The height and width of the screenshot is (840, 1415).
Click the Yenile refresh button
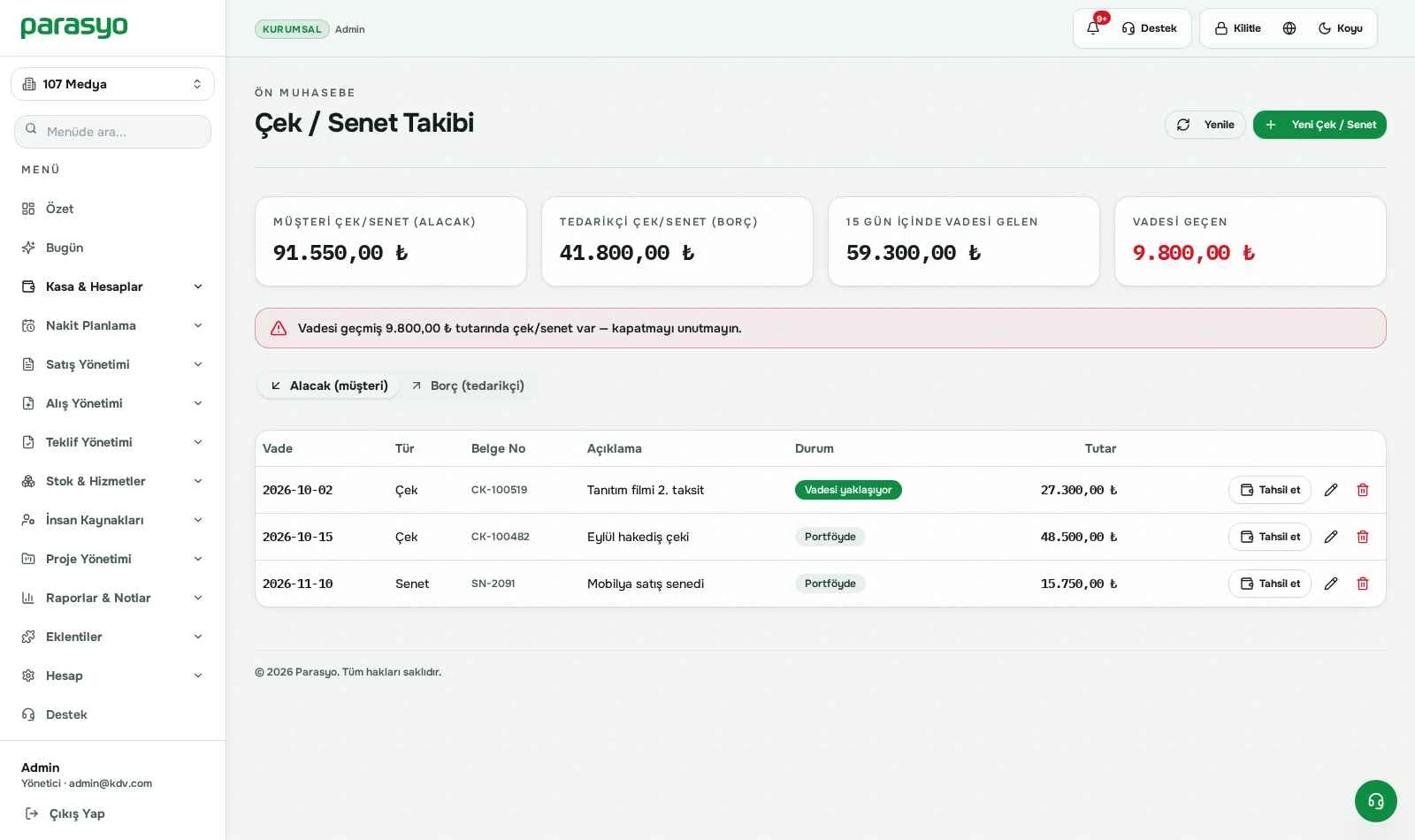[x=1205, y=125]
